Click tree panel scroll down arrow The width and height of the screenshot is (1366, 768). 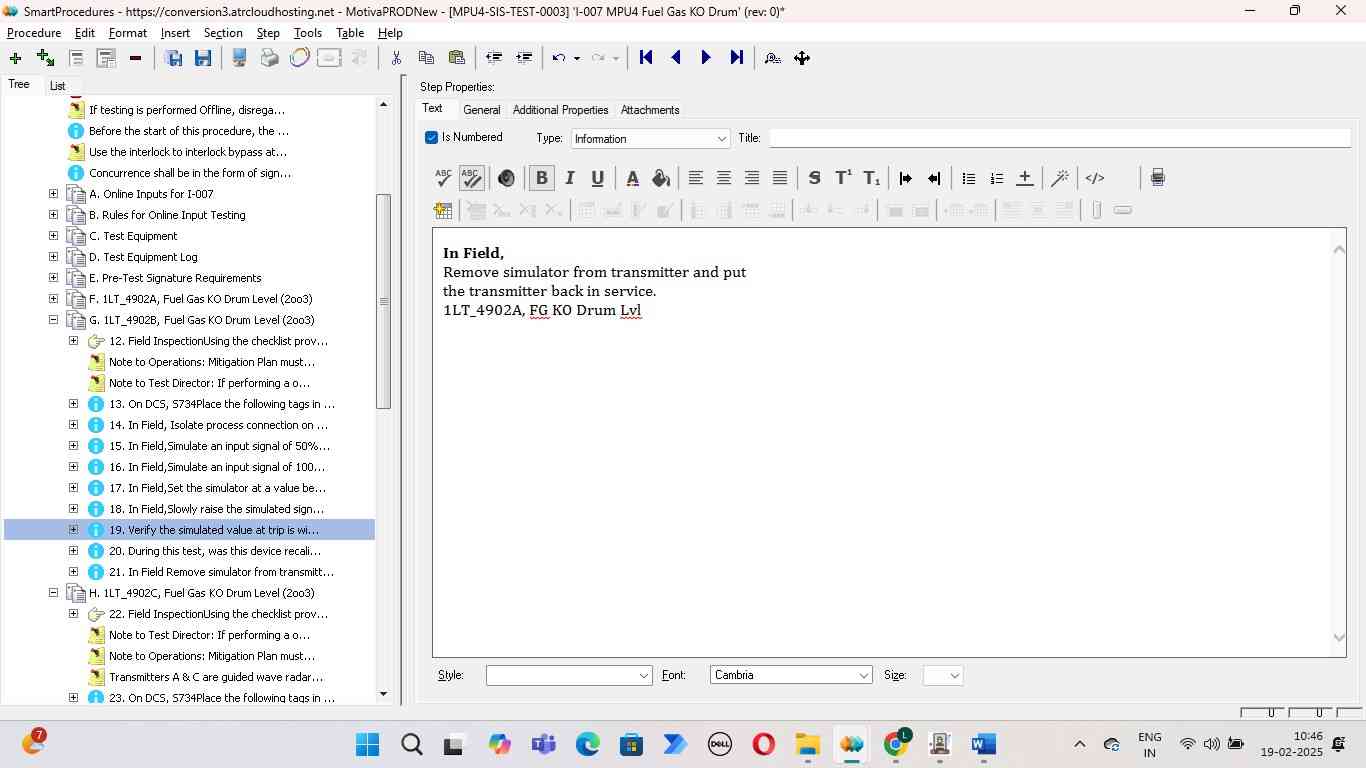click(383, 694)
